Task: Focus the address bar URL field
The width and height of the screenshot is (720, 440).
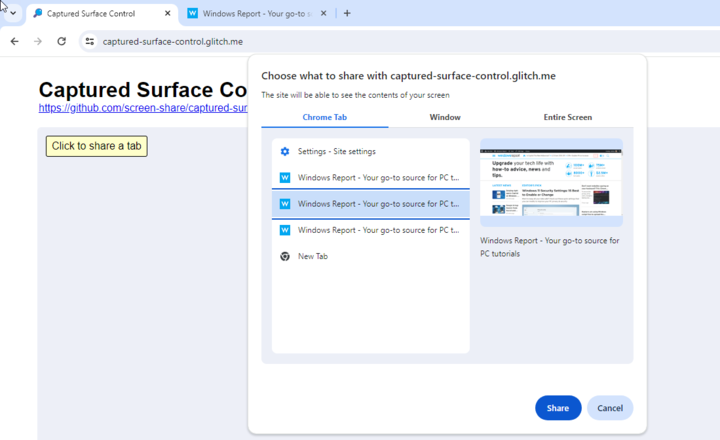Action: (399, 41)
